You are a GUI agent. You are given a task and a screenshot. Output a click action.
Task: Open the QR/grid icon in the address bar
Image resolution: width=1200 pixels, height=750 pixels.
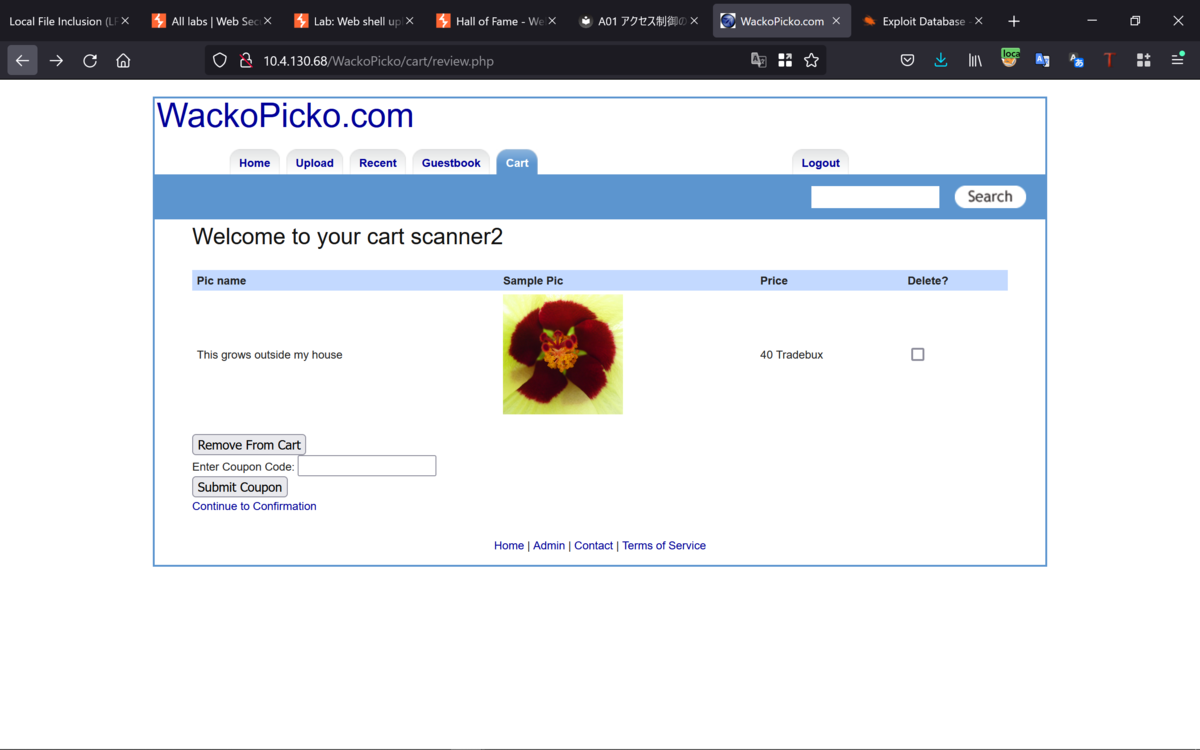coord(785,61)
